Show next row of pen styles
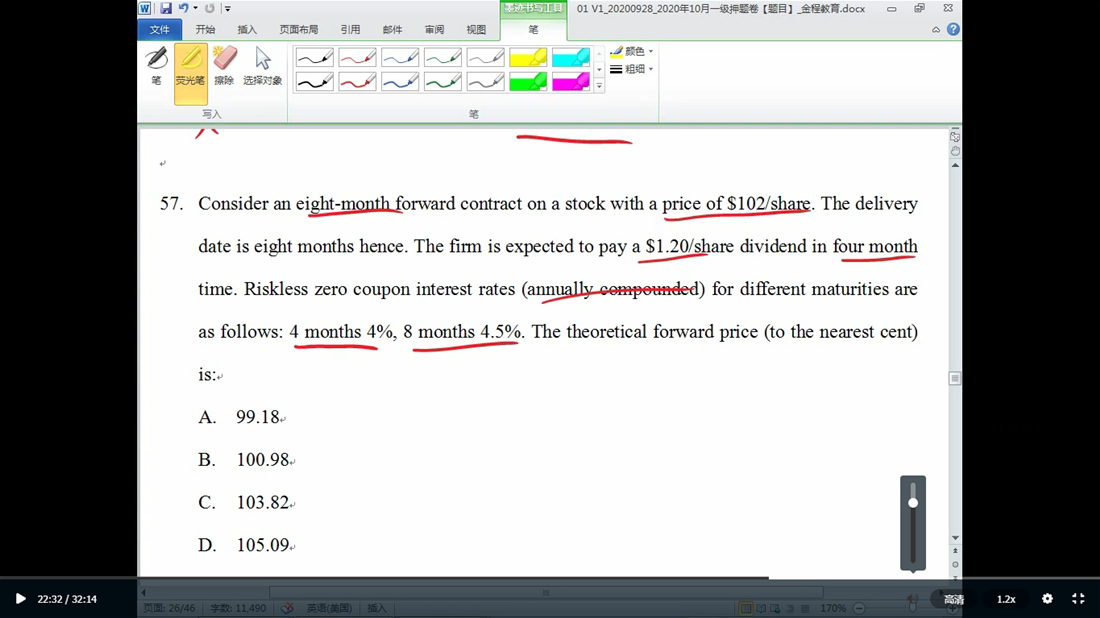The height and width of the screenshot is (618, 1100). click(599, 69)
